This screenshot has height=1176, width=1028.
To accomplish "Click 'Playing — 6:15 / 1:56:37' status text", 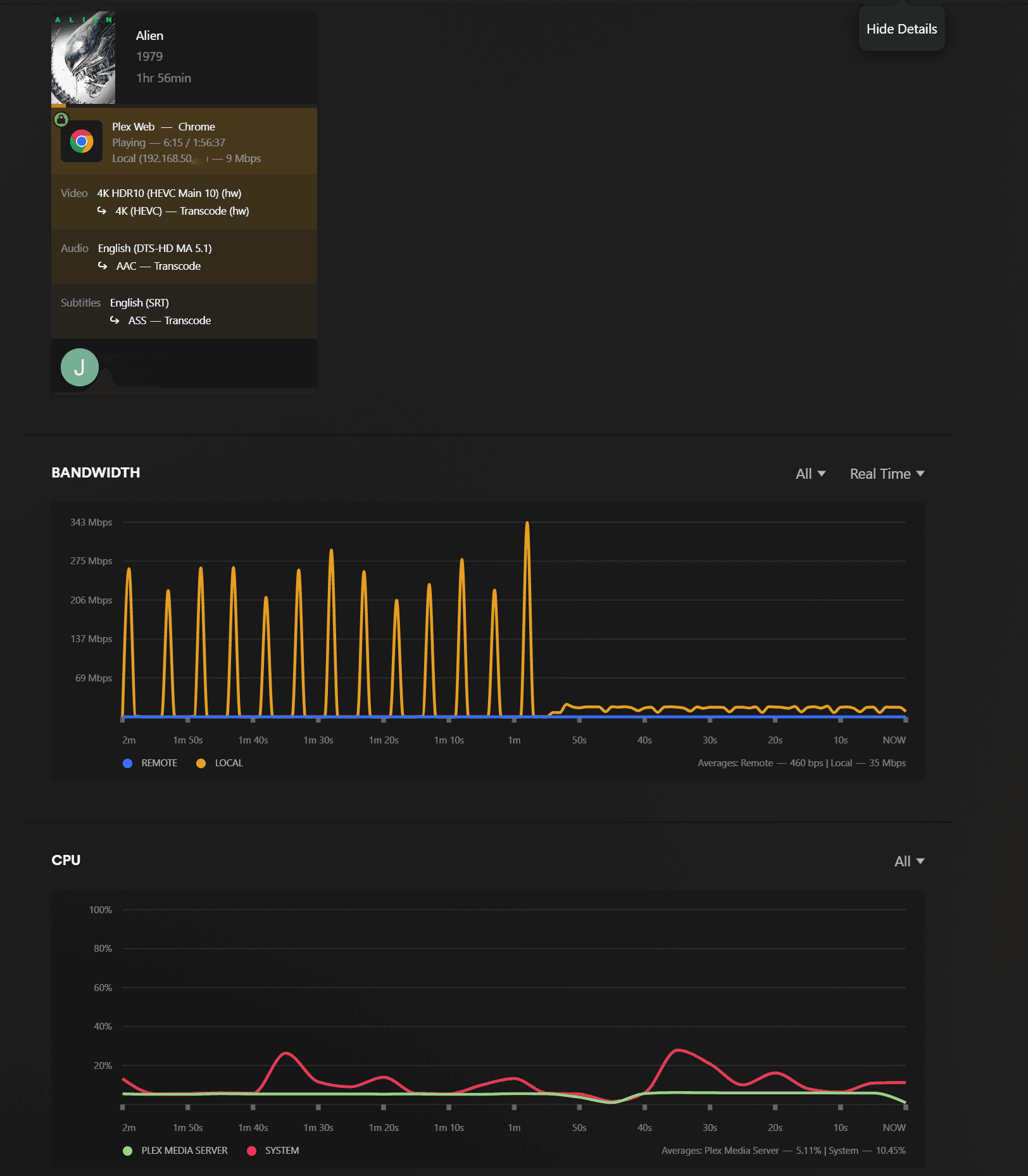I will [x=169, y=142].
